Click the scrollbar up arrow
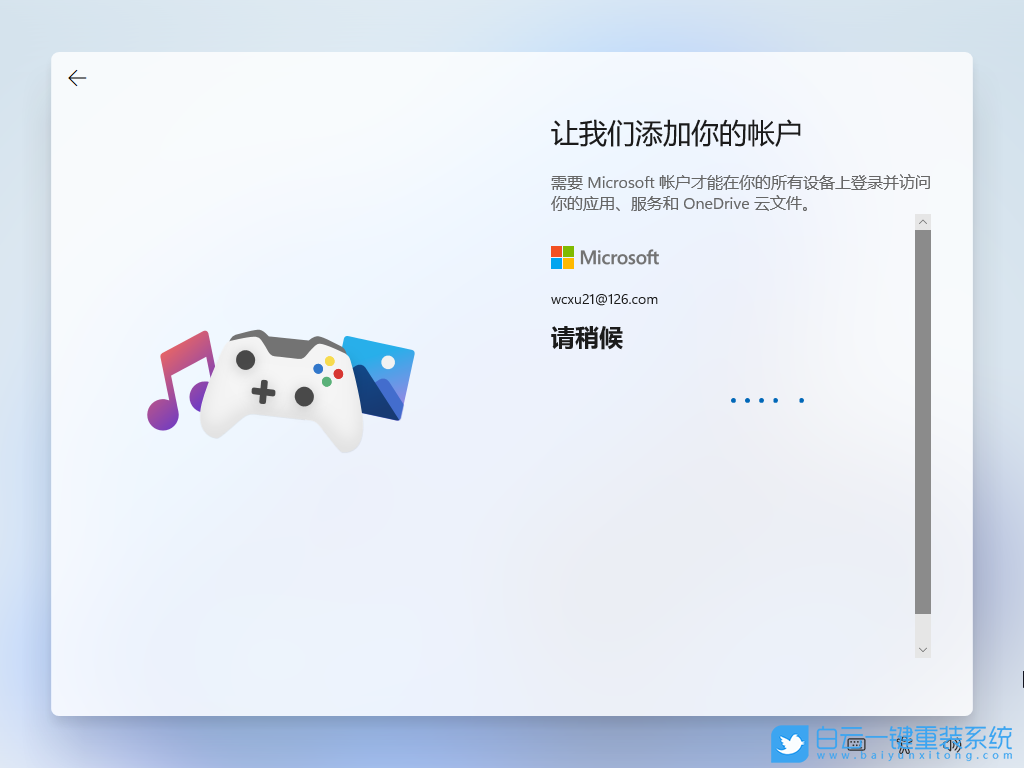Screen dimensions: 1024x768 tap(922, 221)
